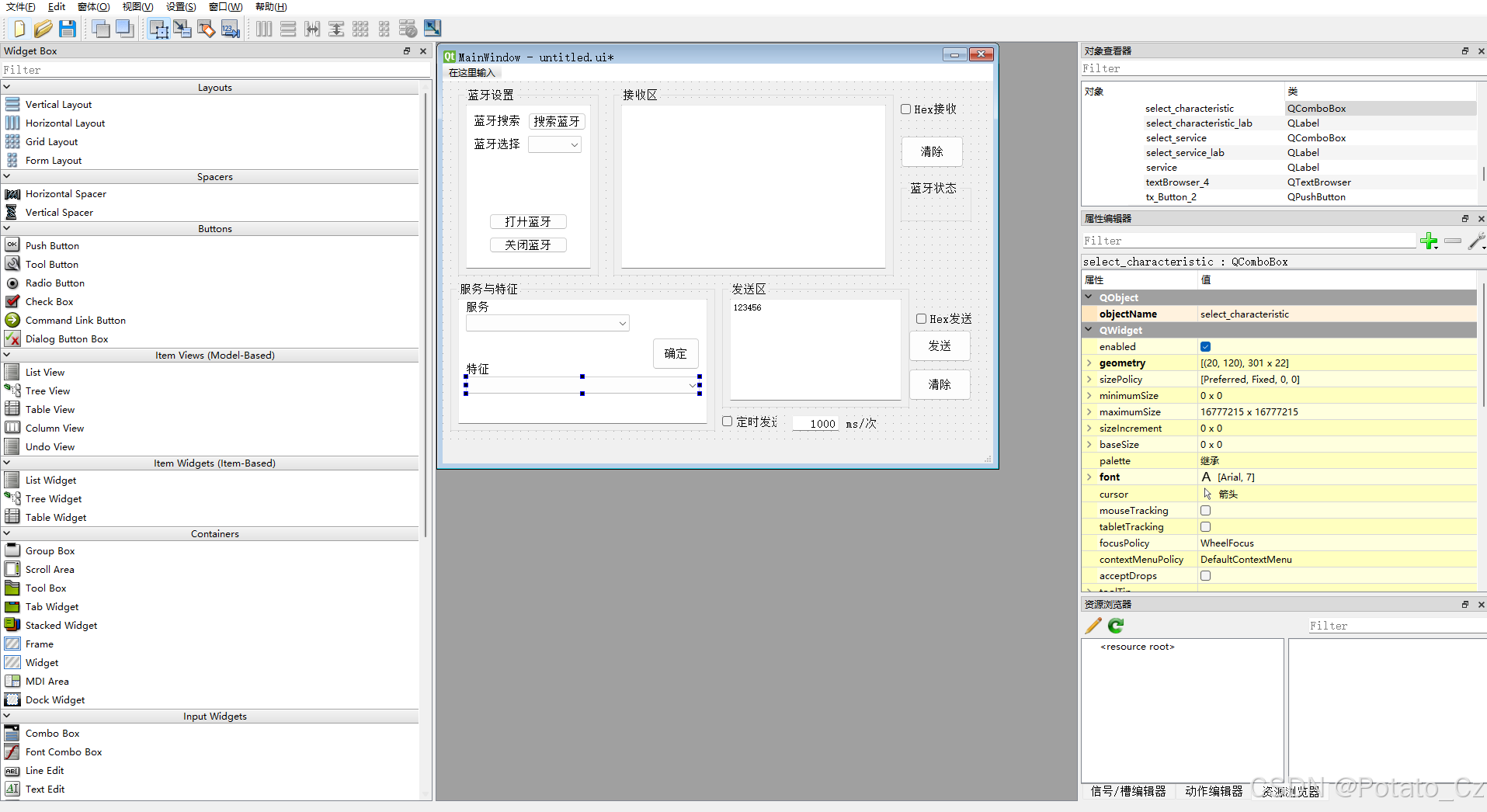Click the Adjust Size toolbar icon
This screenshot has height=812, width=1487.
click(433, 29)
